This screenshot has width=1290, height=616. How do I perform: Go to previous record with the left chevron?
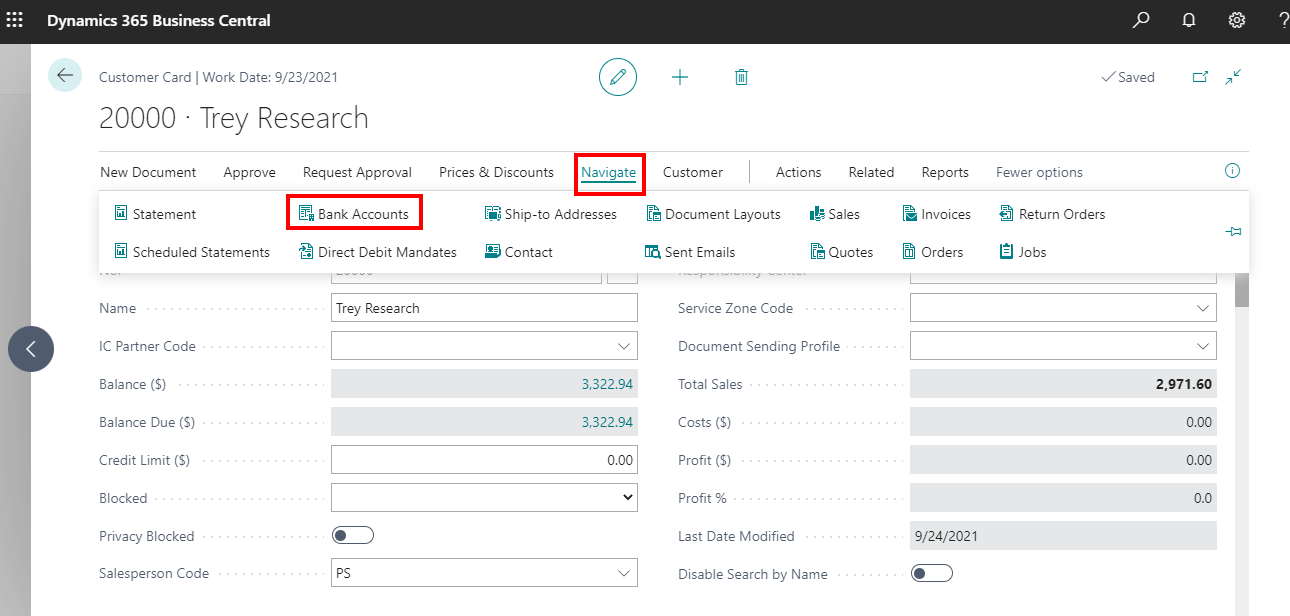(x=31, y=349)
